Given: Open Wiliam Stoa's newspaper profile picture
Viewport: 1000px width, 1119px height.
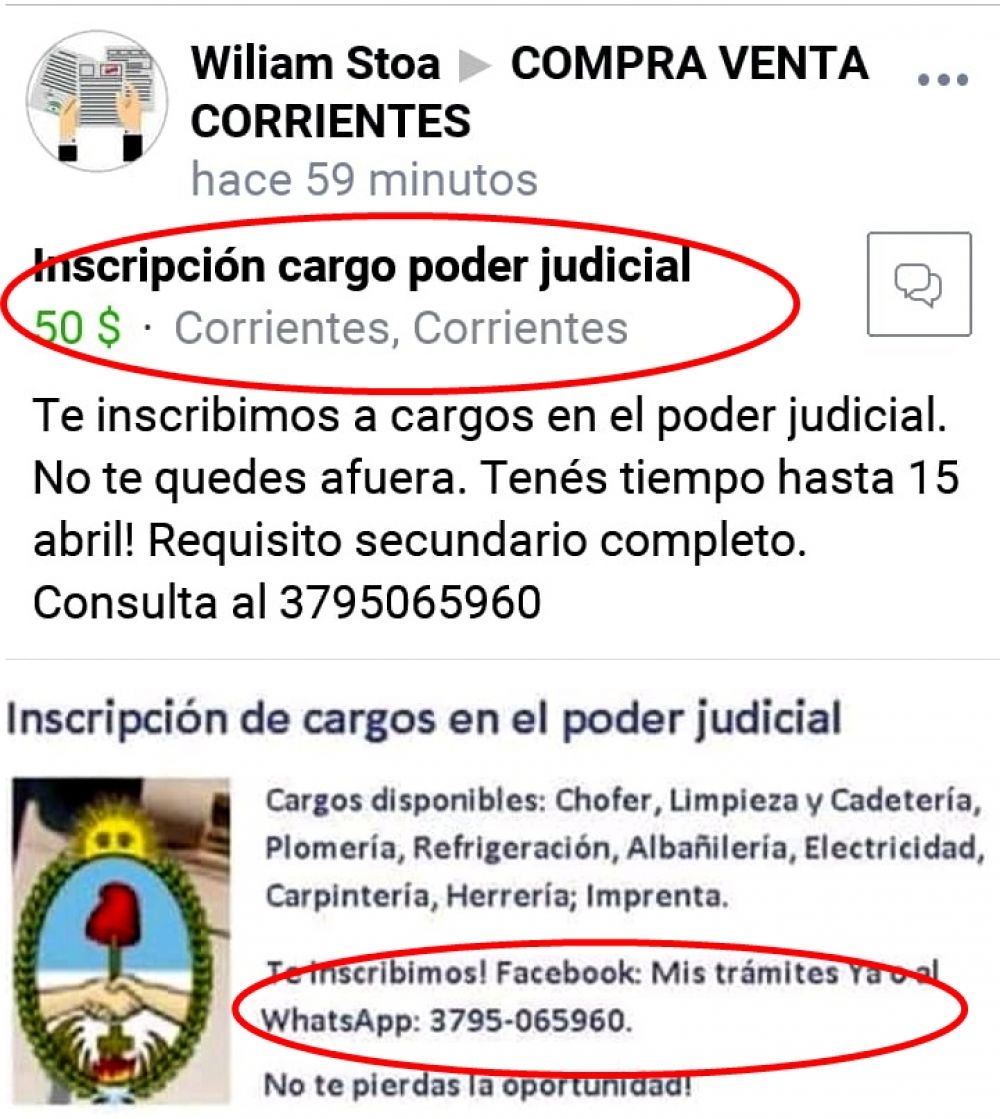Looking at the screenshot, I should pos(96,101).
